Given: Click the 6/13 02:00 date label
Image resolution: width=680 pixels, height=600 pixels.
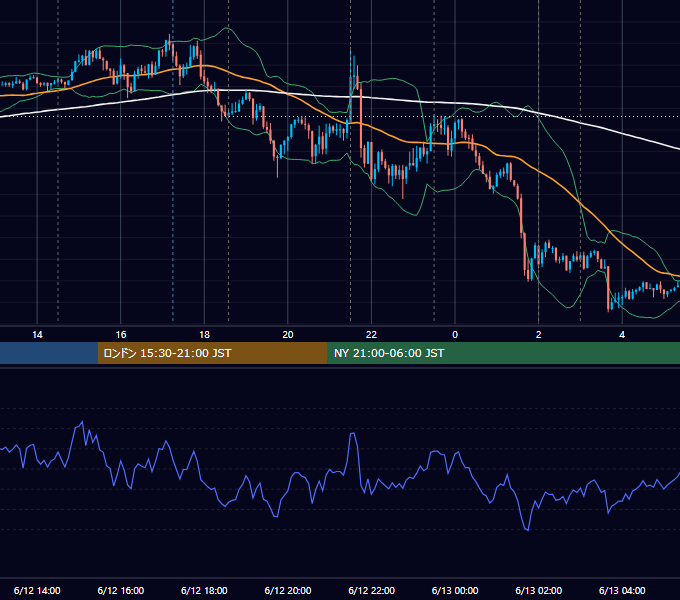Looking at the screenshot, I should [539, 590].
